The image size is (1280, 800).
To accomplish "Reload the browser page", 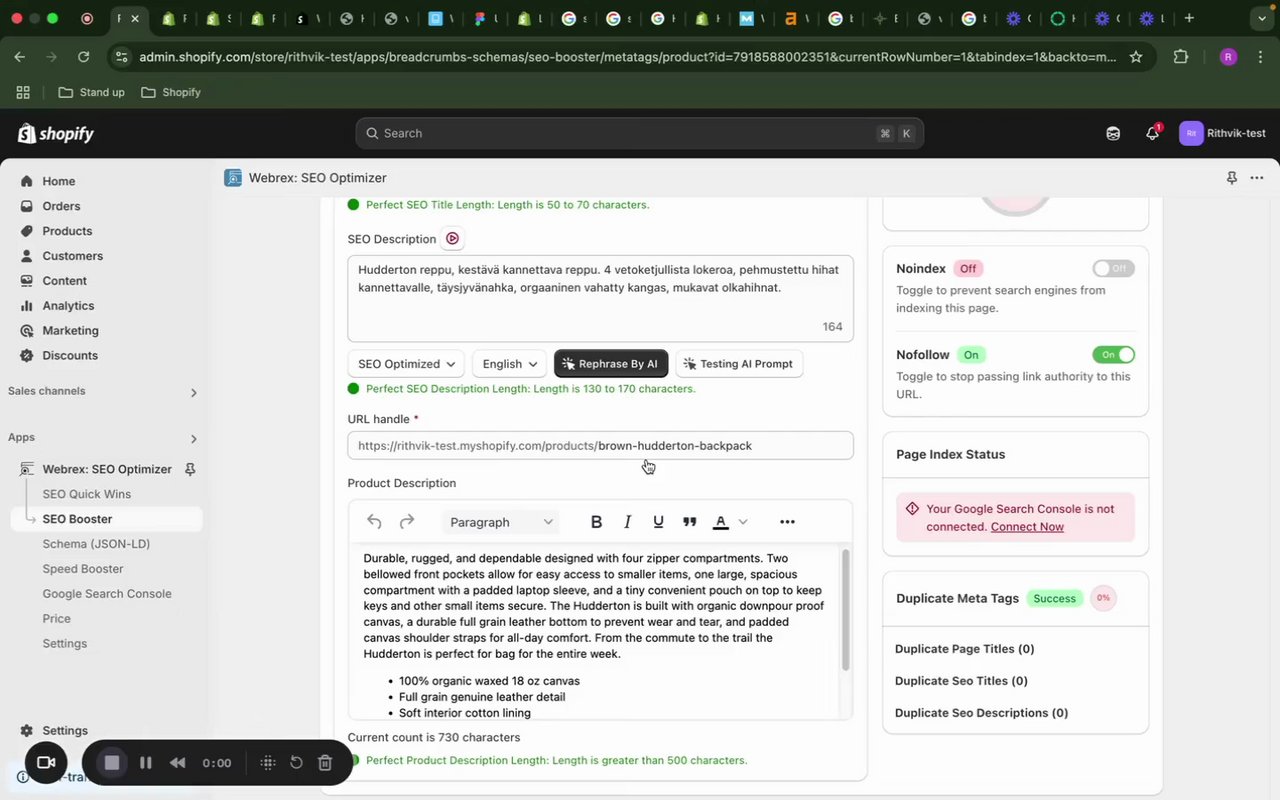I will tap(83, 57).
